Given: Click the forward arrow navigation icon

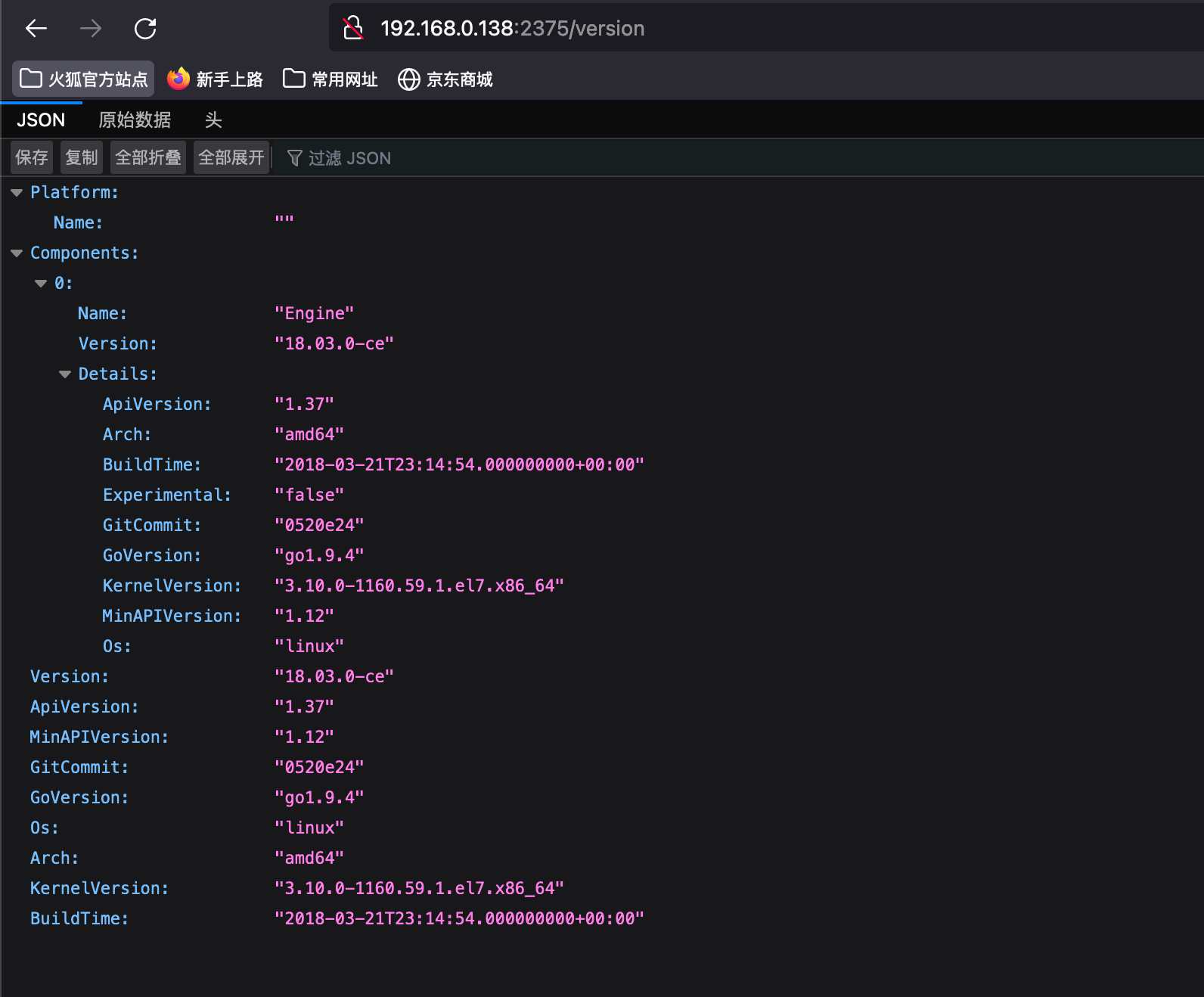Looking at the screenshot, I should (x=91, y=29).
